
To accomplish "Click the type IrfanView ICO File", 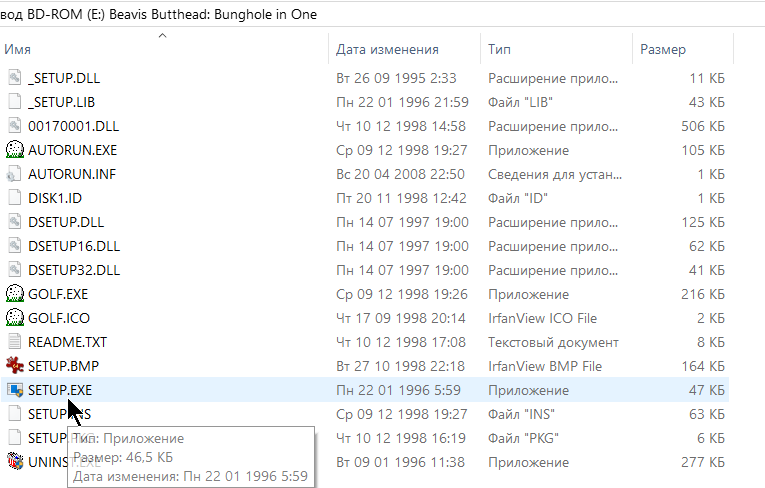I will pos(542,318).
